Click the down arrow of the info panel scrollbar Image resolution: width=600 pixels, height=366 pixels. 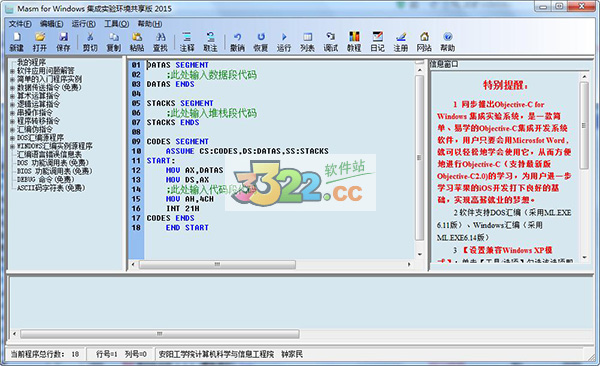click(584, 257)
